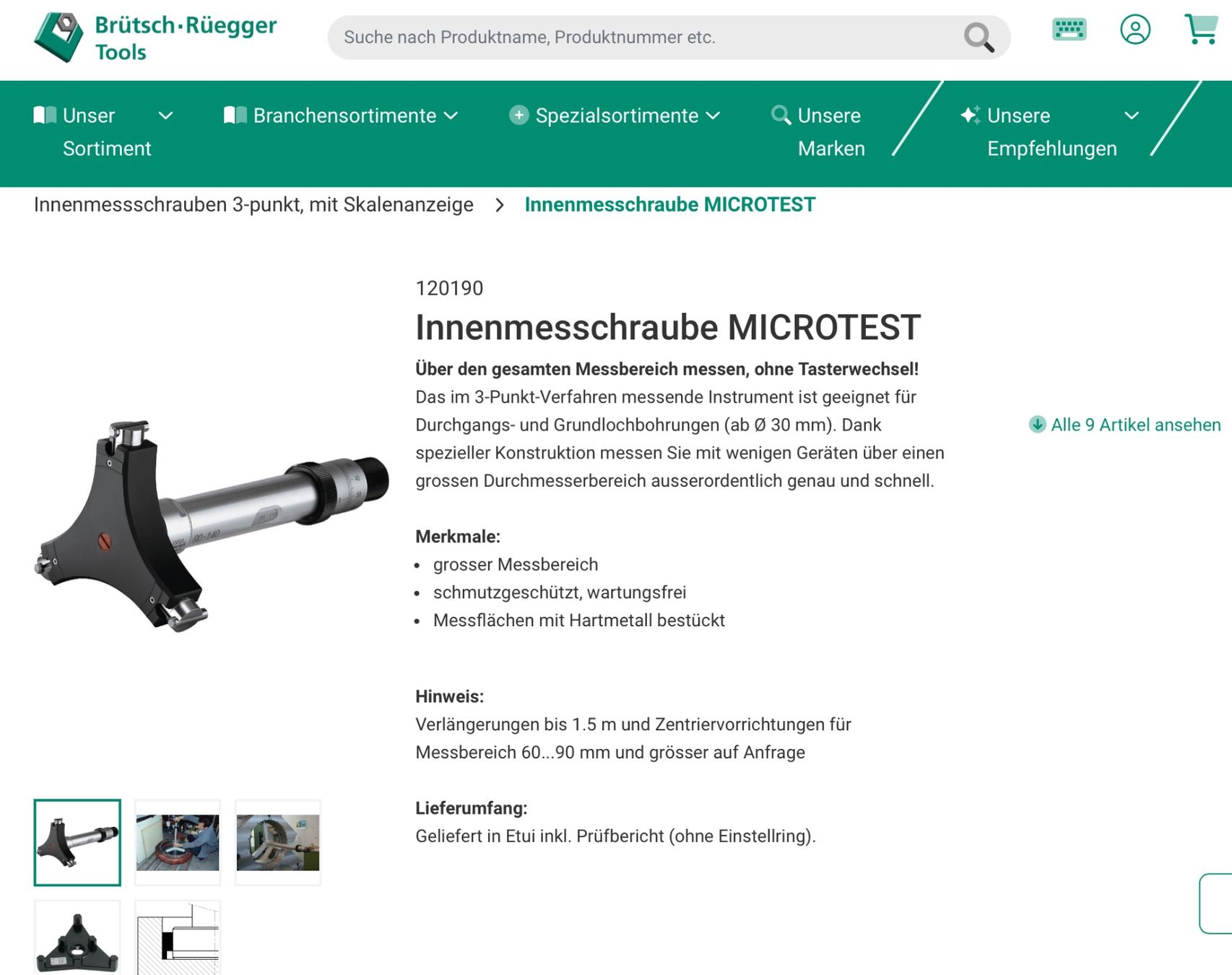1232x975 pixels.
Task: Expand the Spezialsortimente chevron
Action: click(713, 116)
